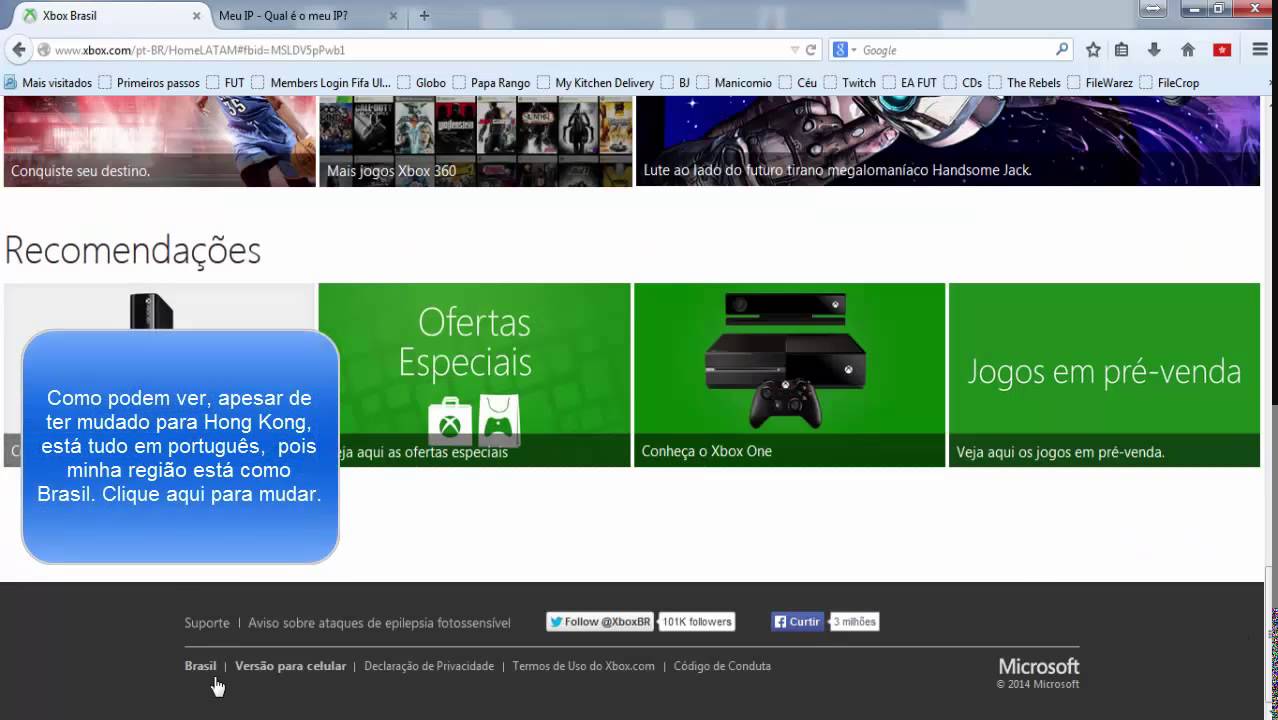
Task: Open the FileWarez bookmark
Action: (1100, 83)
